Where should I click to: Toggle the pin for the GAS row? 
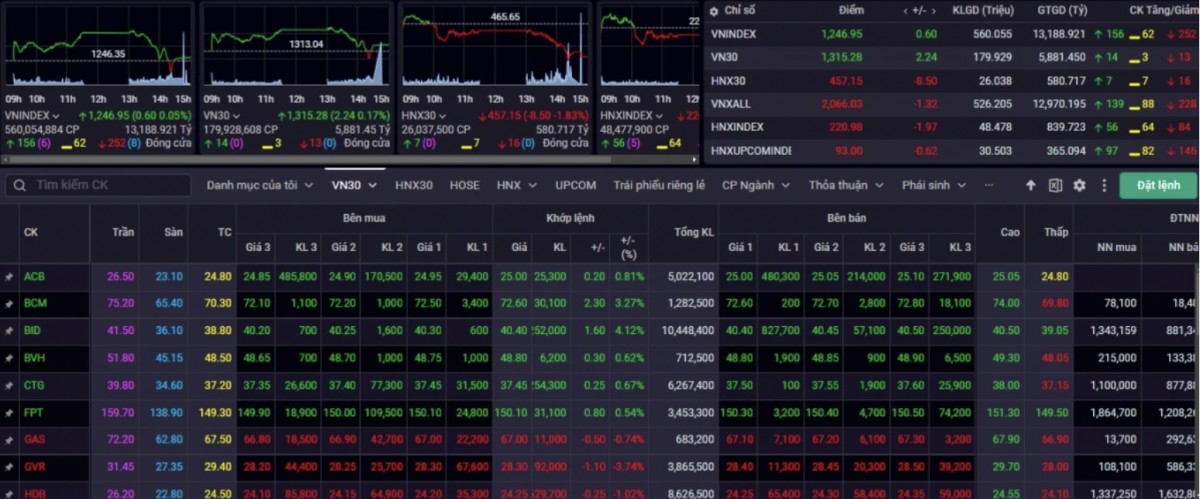(x=9, y=439)
